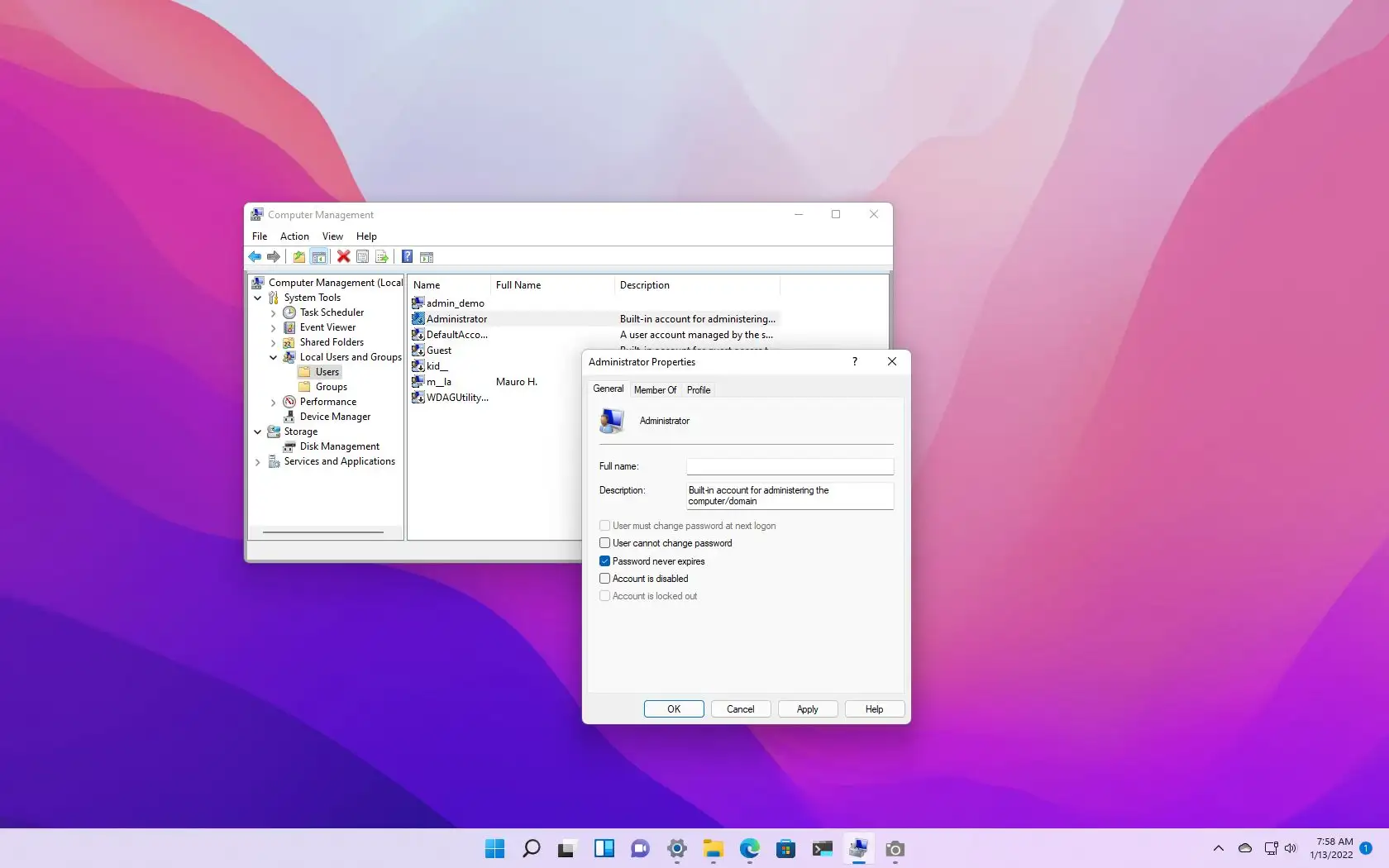Screen dimensions: 1389x868
Task: Check 'Account is disabled' box
Action: 604,579
